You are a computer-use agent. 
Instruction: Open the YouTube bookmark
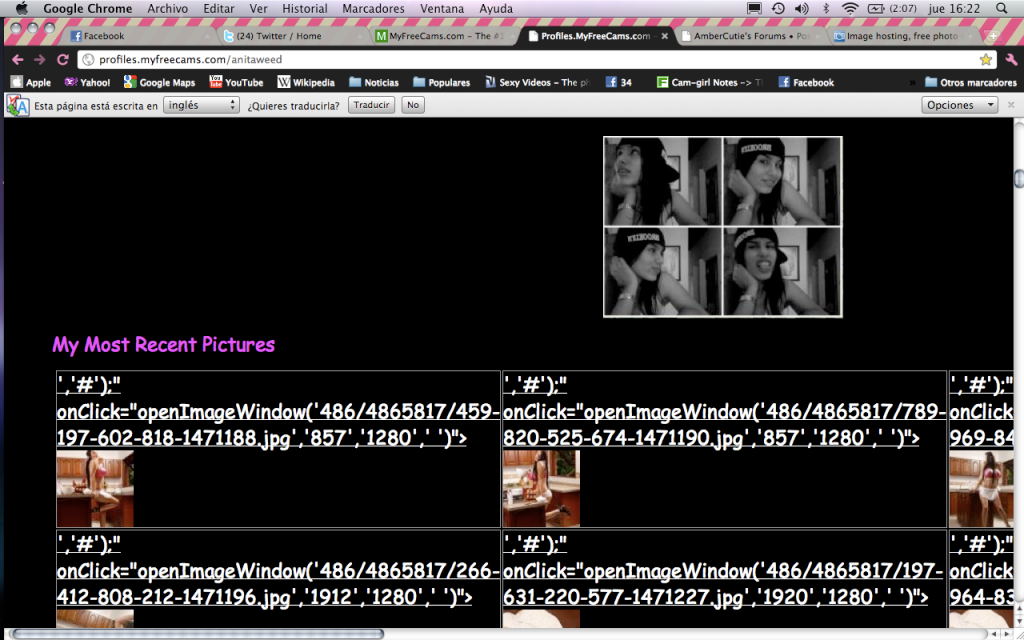click(236, 82)
